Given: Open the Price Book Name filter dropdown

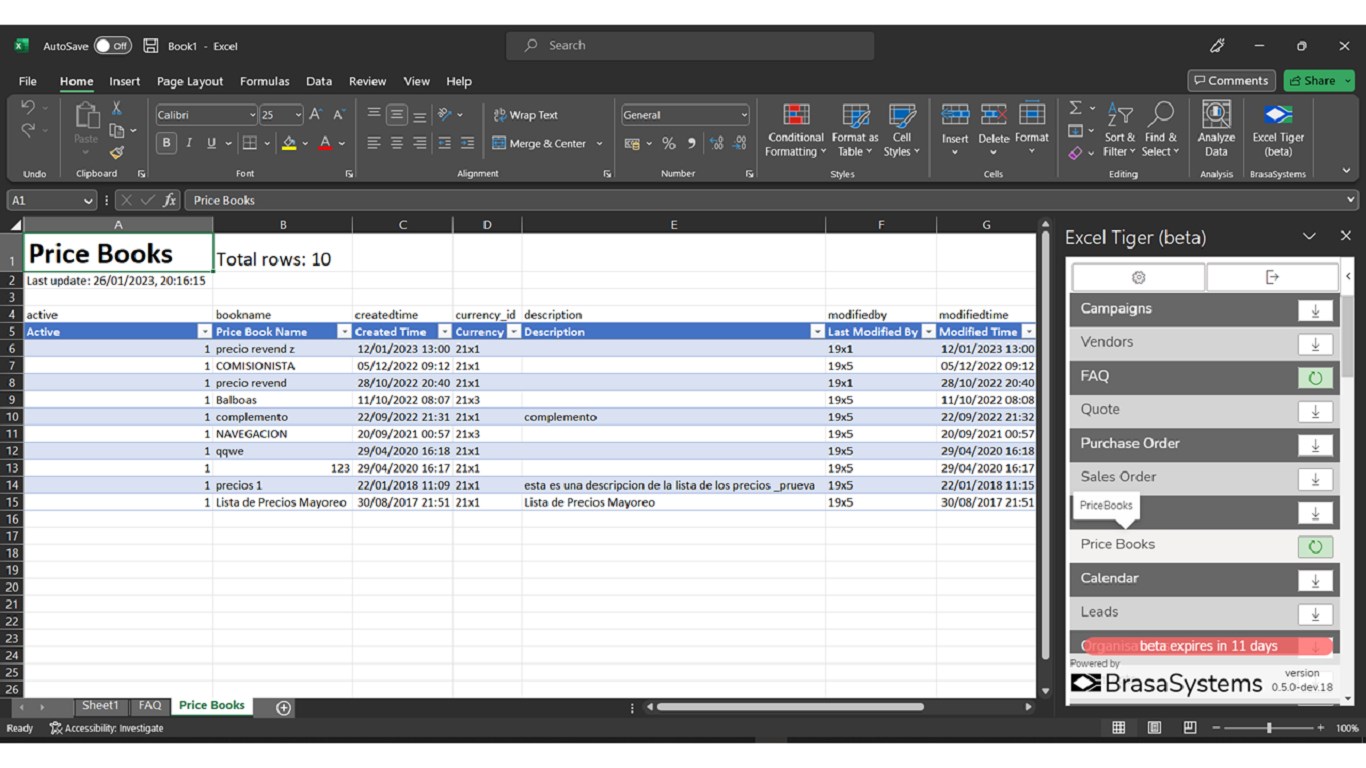Looking at the screenshot, I should (x=344, y=332).
